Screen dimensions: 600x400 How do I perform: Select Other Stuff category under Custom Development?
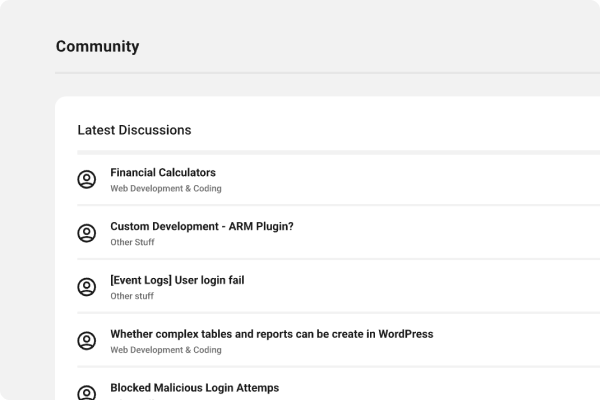click(132, 242)
